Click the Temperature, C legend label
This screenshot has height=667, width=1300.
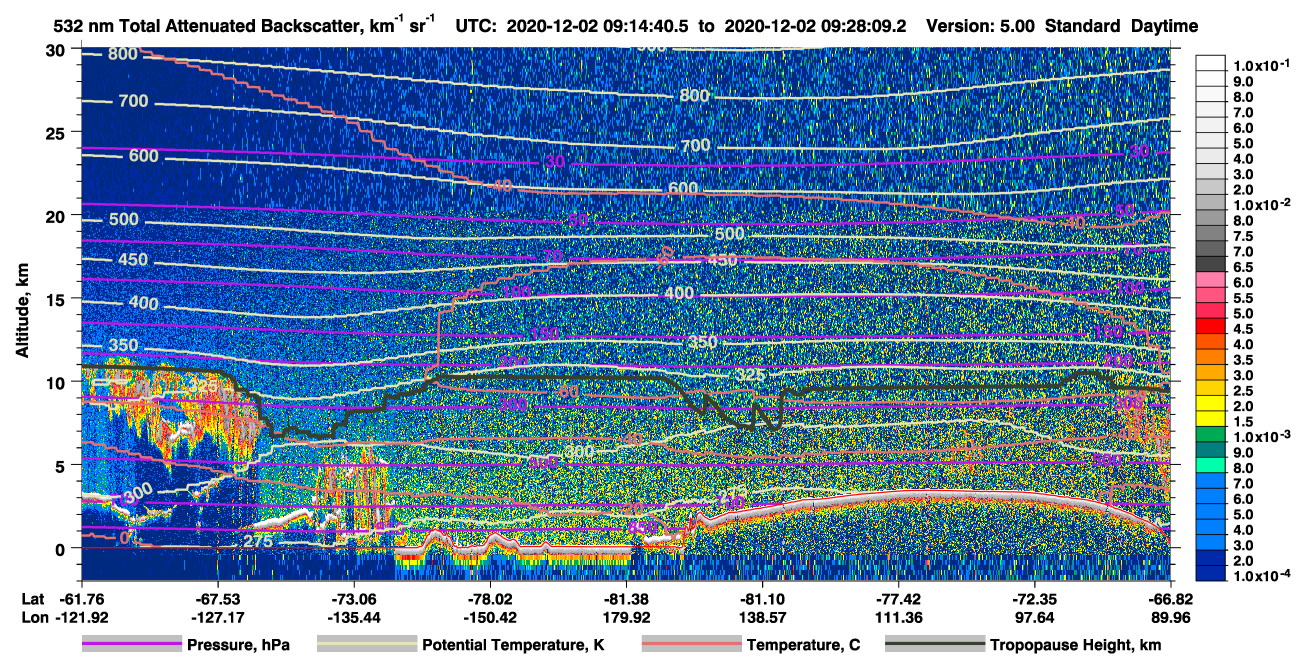pyautogui.click(x=803, y=645)
